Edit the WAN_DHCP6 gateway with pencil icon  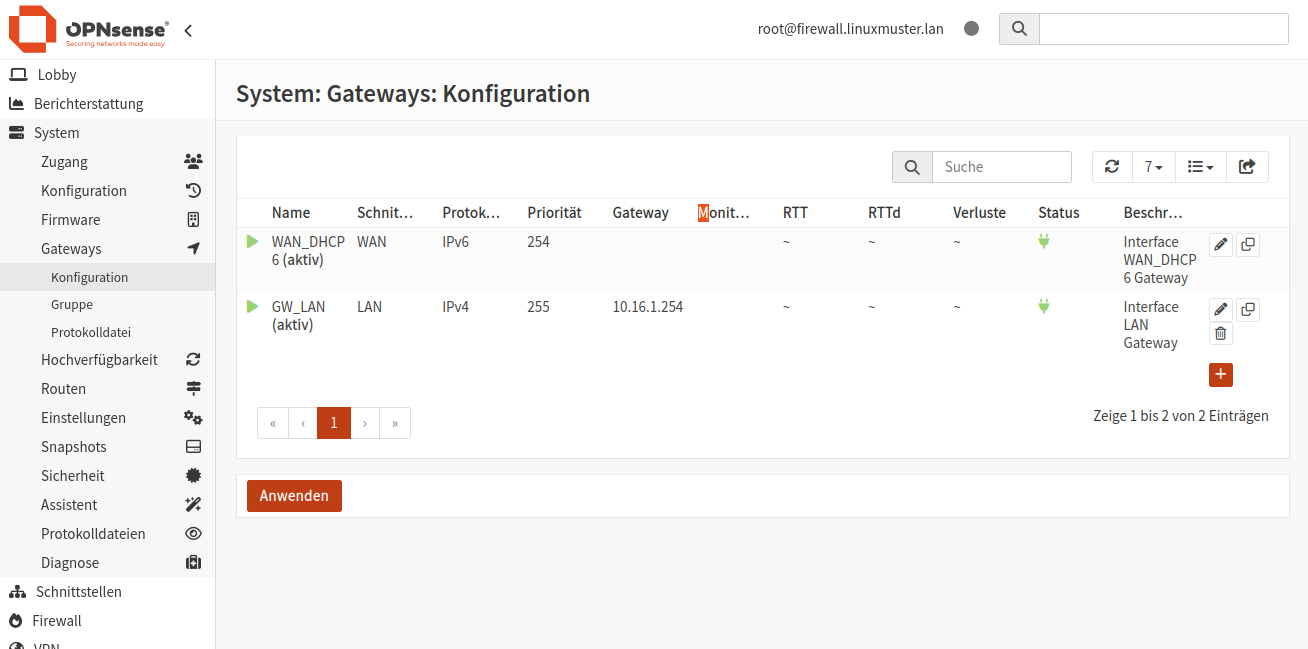coord(1220,245)
